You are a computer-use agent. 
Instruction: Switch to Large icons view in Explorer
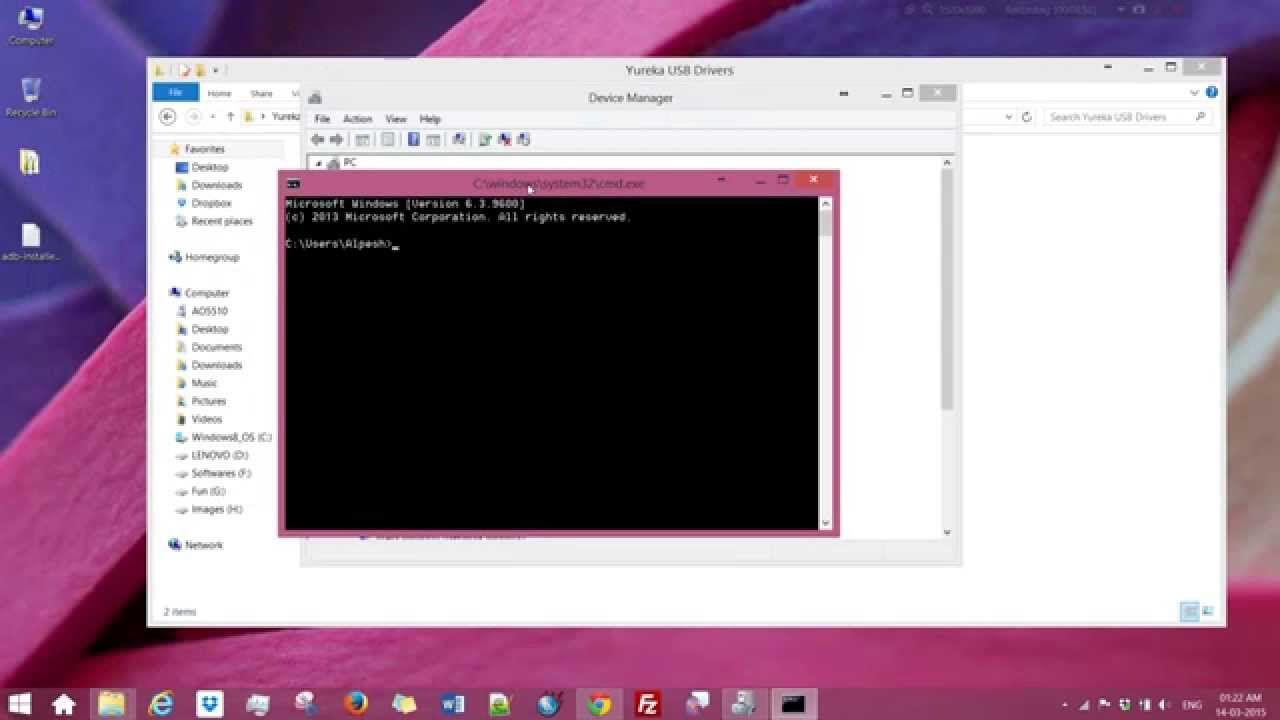(1208, 611)
